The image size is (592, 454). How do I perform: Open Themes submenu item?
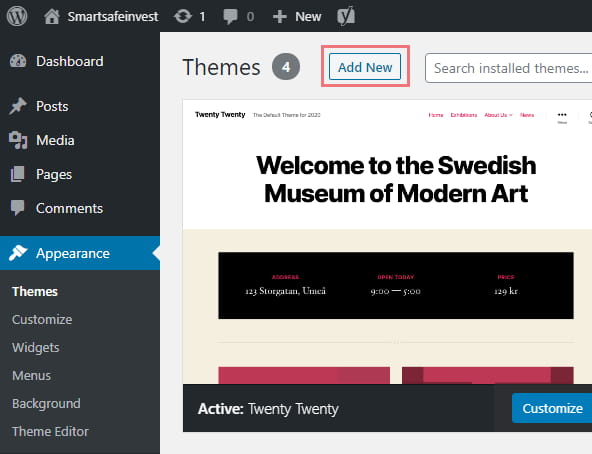click(x=35, y=291)
